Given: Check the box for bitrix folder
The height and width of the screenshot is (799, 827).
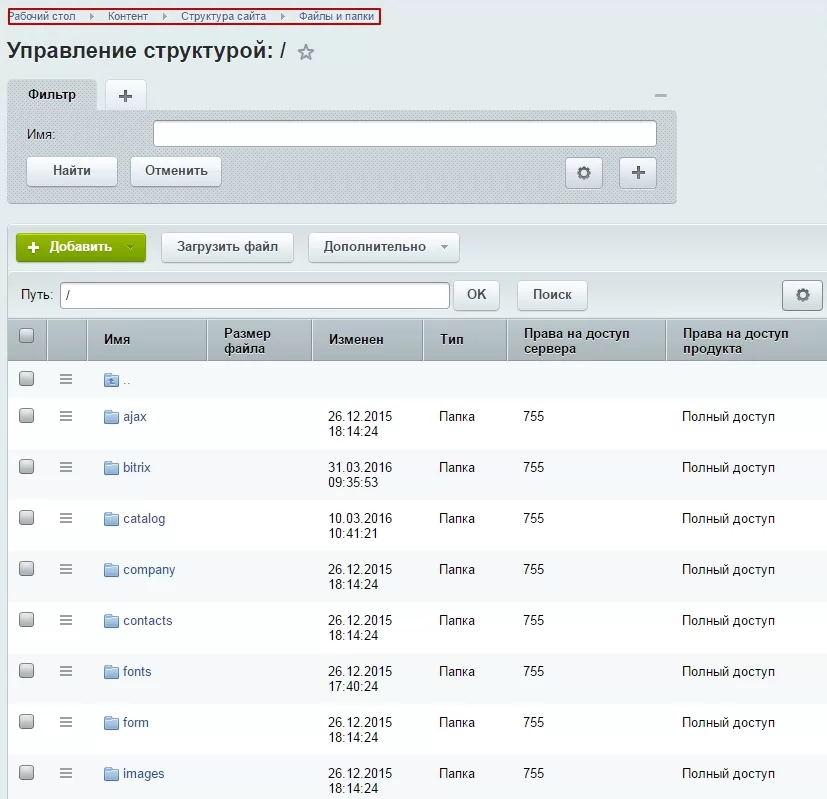Looking at the screenshot, I should pos(26,467).
